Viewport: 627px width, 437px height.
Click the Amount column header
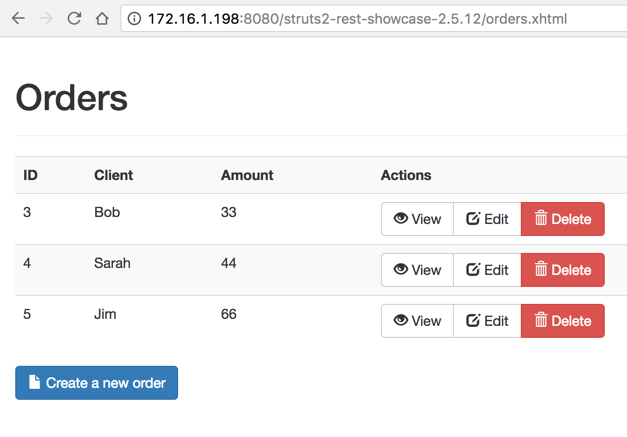247,175
